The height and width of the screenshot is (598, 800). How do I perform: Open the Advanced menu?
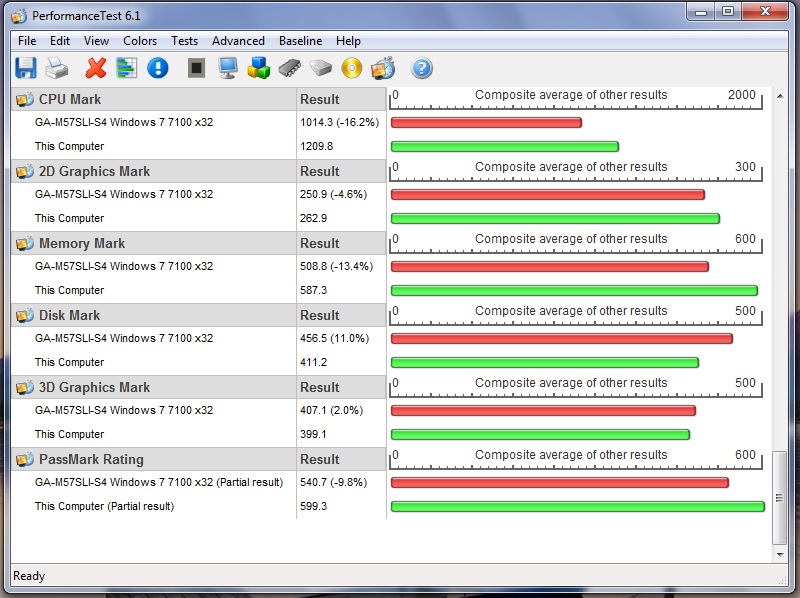[238, 41]
